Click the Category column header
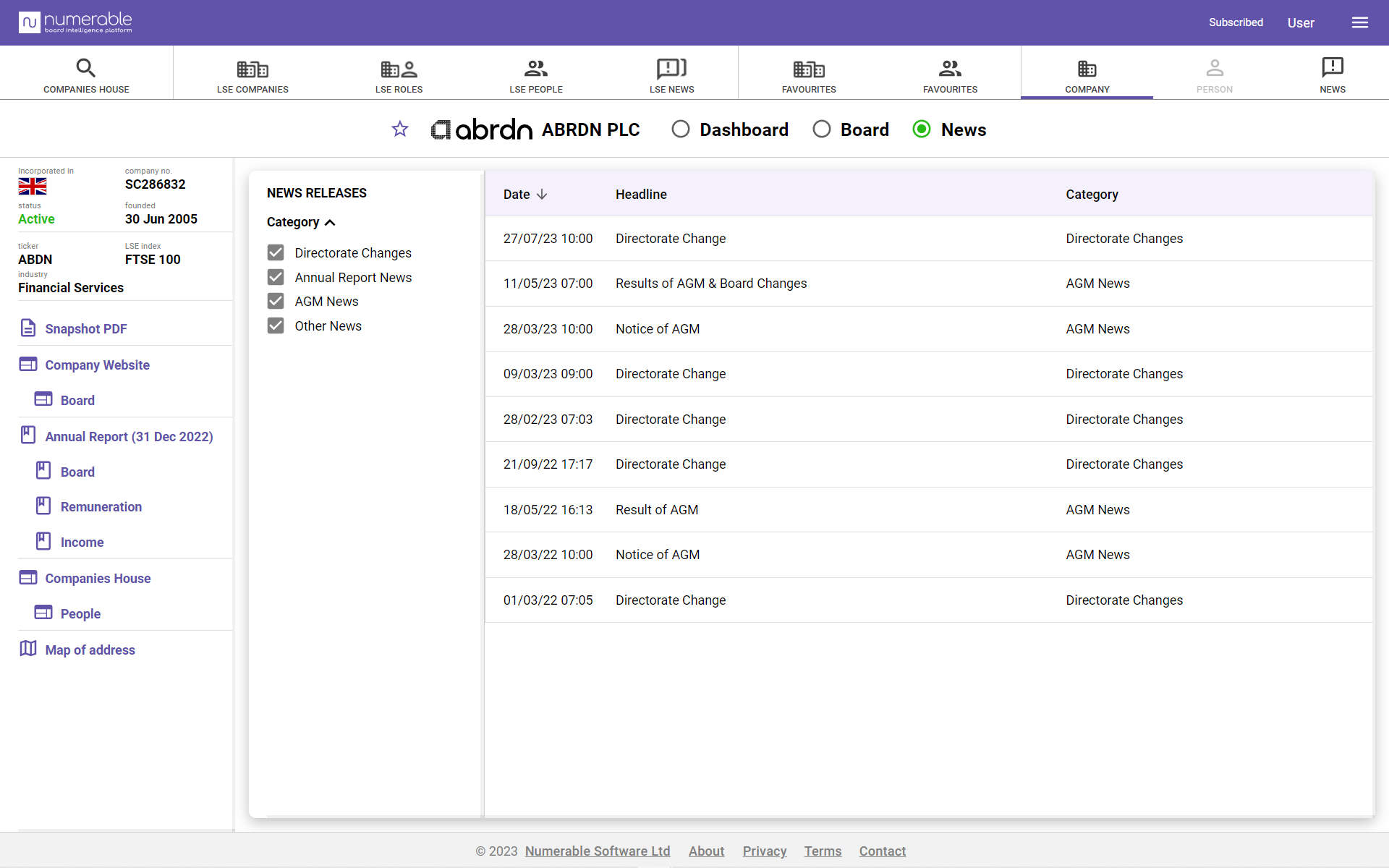1389x868 pixels. tap(1092, 195)
